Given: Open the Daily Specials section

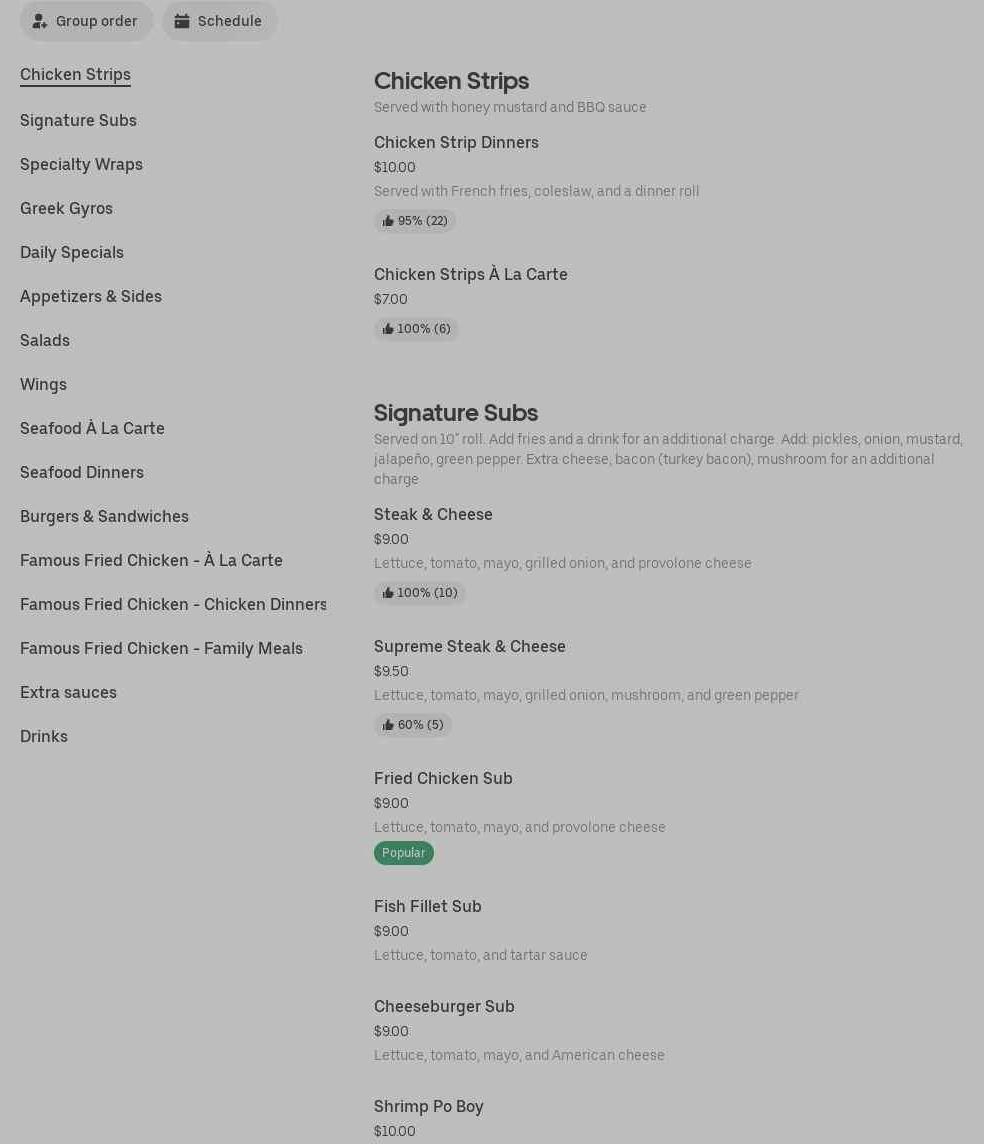Looking at the screenshot, I should click(x=72, y=252).
